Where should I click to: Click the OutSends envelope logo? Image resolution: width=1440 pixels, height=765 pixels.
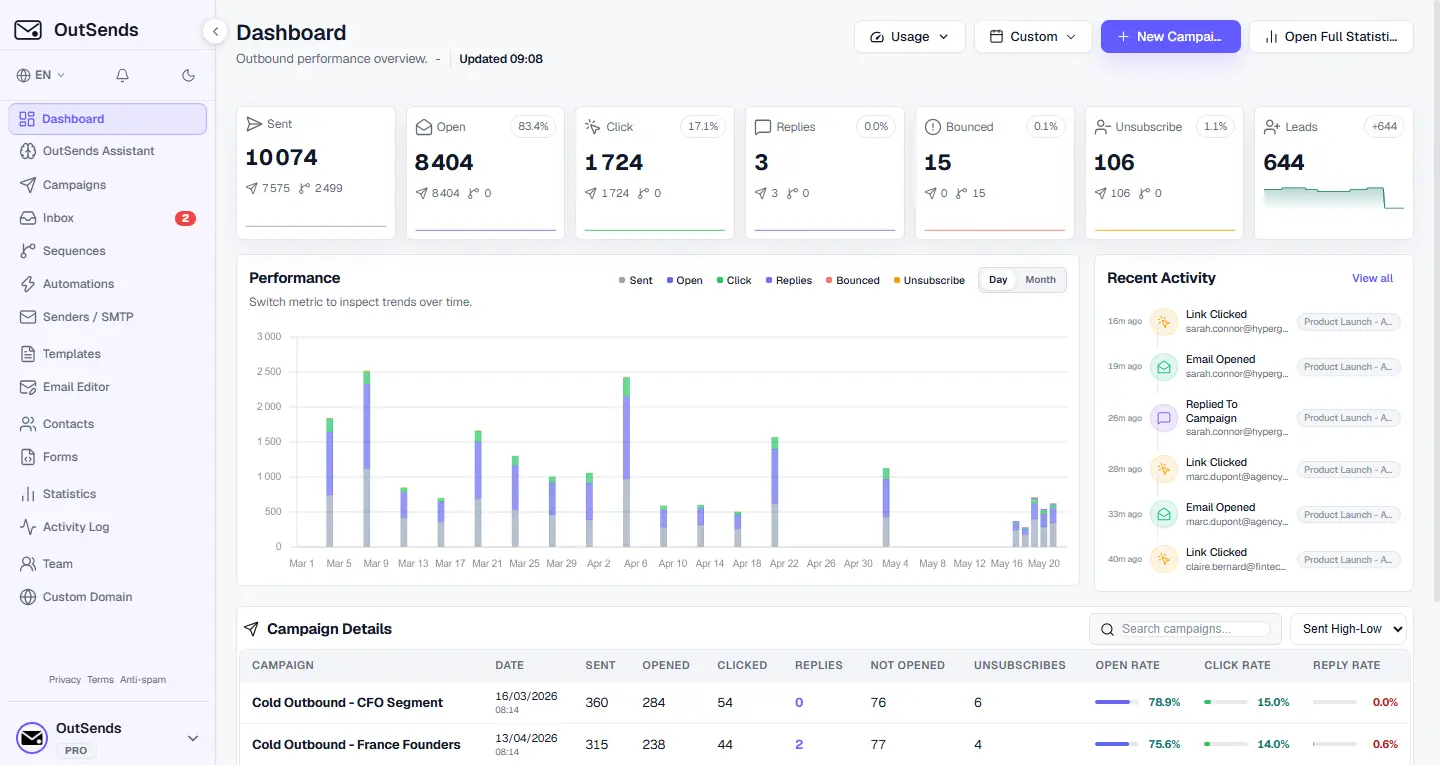point(28,30)
